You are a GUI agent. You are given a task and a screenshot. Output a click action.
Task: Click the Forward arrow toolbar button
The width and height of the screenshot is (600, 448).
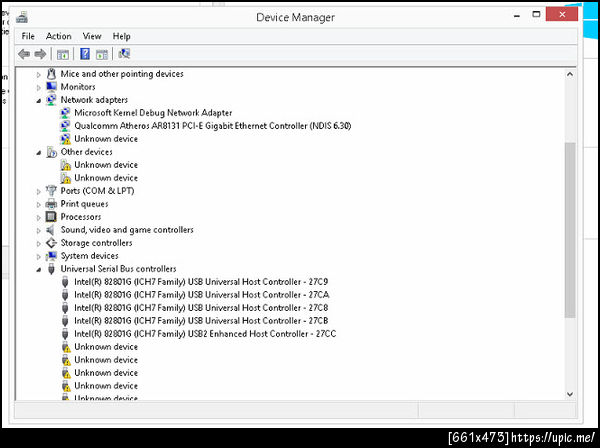point(40,54)
